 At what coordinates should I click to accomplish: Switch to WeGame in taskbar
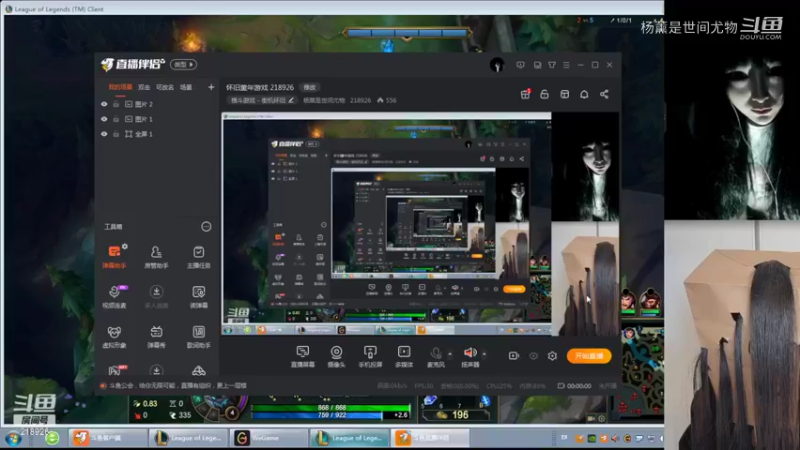click(267, 438)
